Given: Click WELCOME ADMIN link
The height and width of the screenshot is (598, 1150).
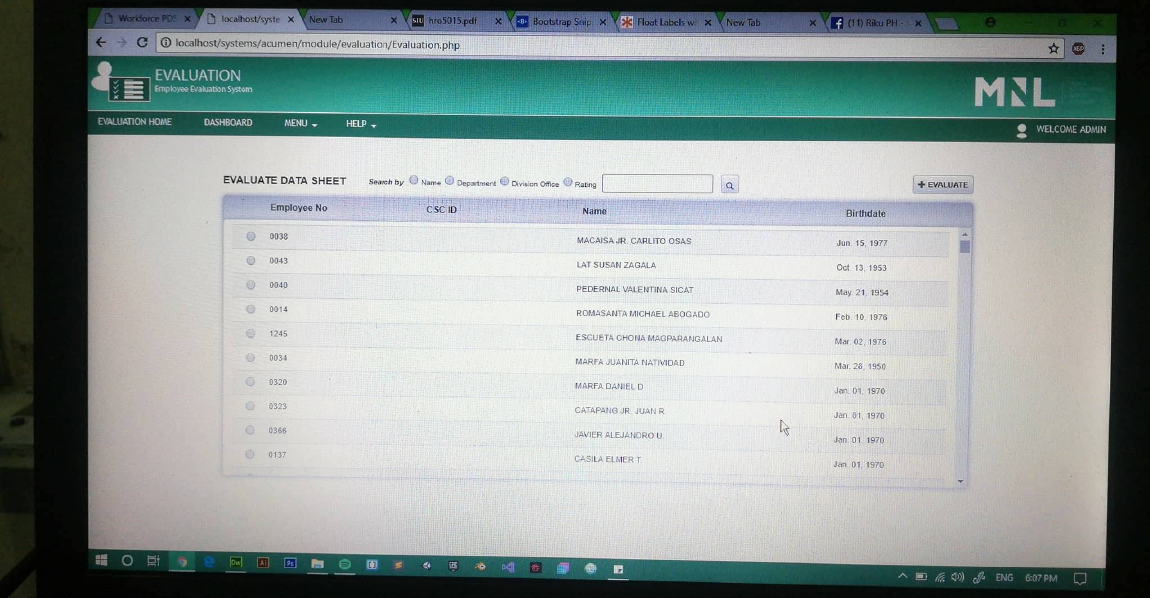Looking at the screenshot, I should (1071, 130).
